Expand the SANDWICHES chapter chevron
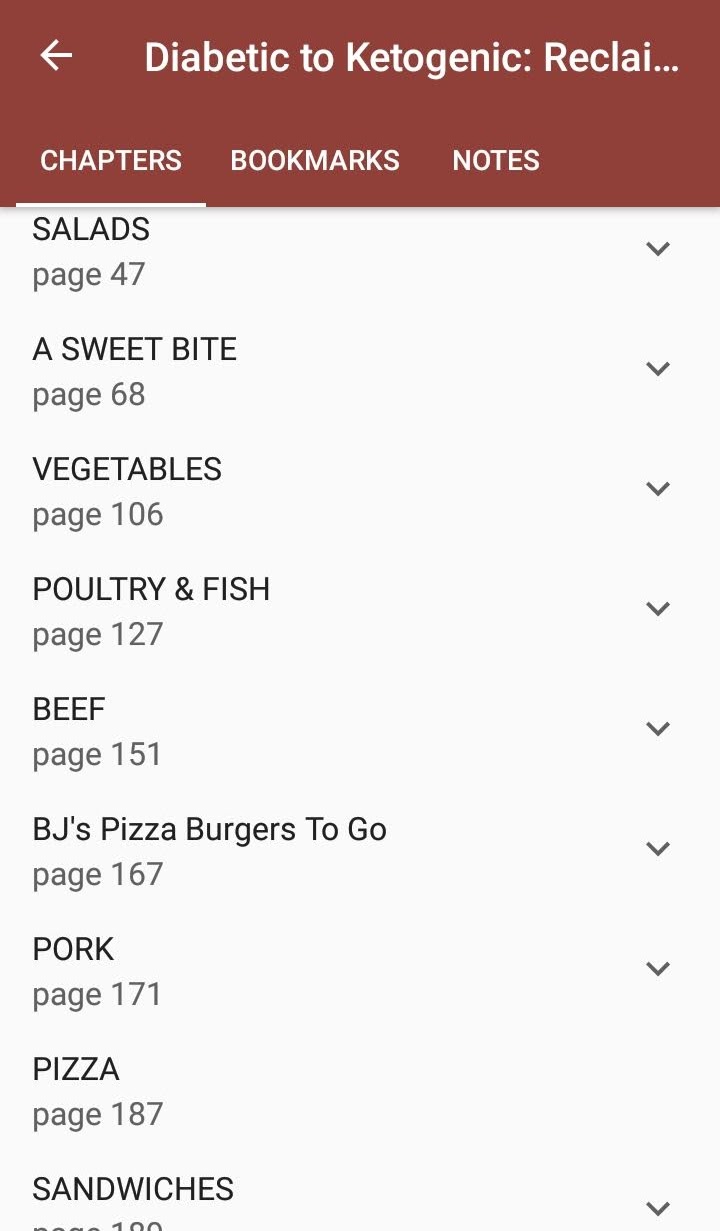Image resolution: width=720 pixels, height=1231 pixels. 657,1208
